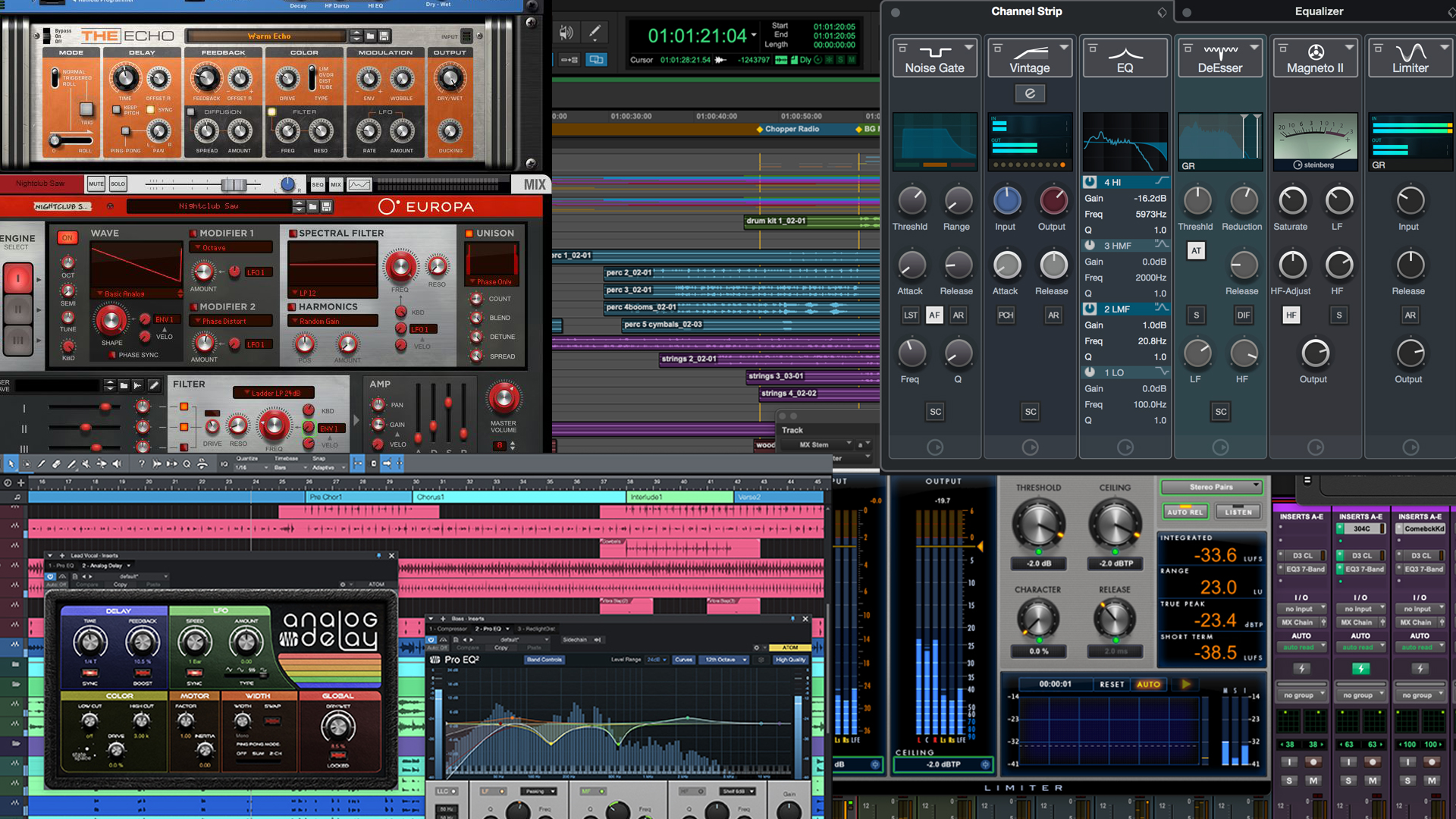
Task: Click the LISTEN button in limiter
Action: point(1238,512)
